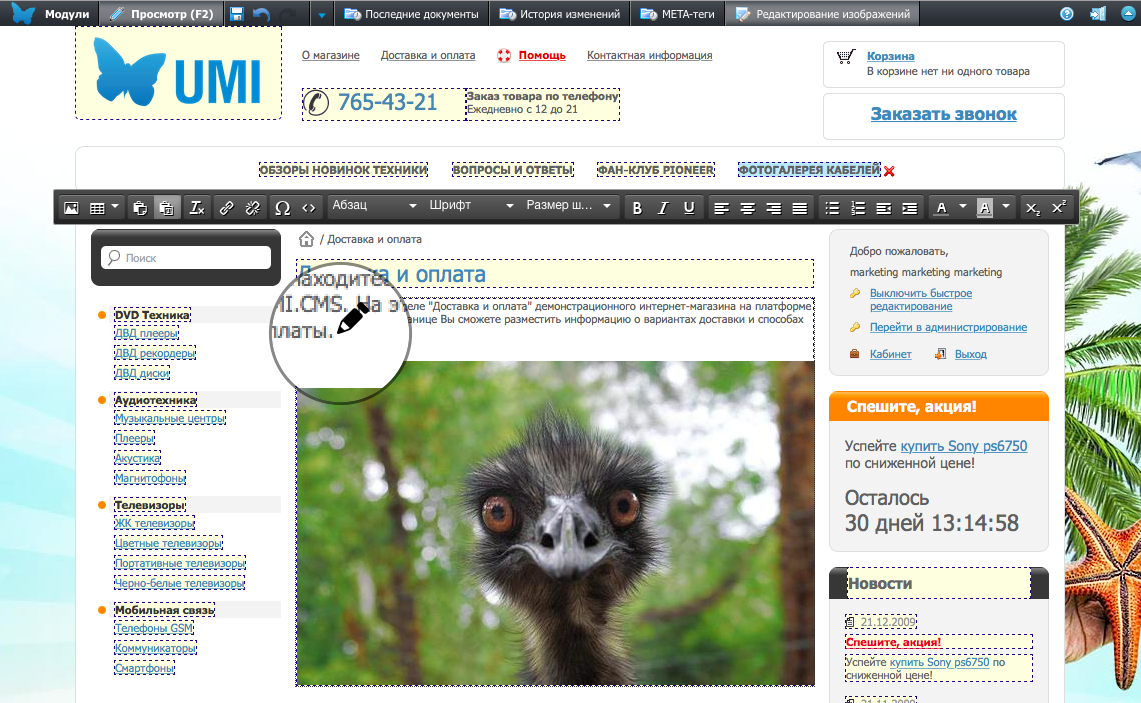Open ОБЗОРЫ НОВИНОК ТЕХНИКИ menu item

coord(343,170)
